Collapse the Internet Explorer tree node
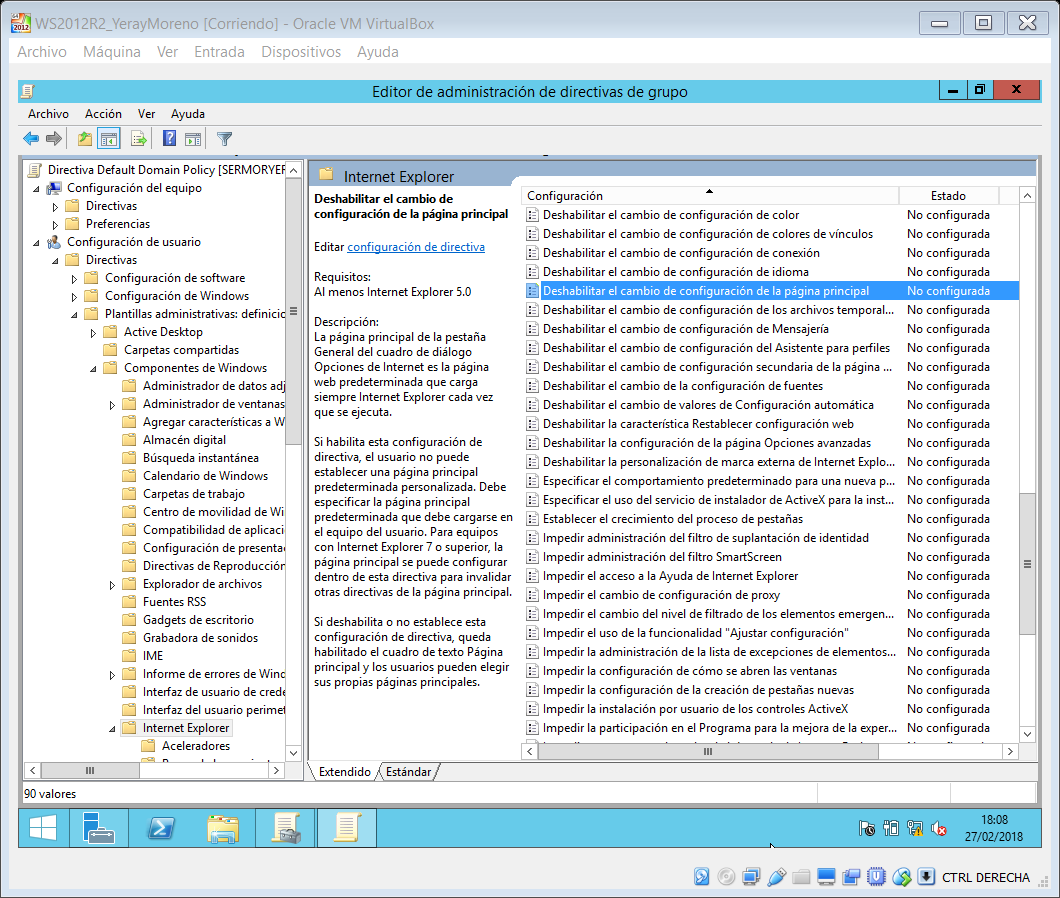Viewport: 1060px width, 898px height. click(112, 729)
